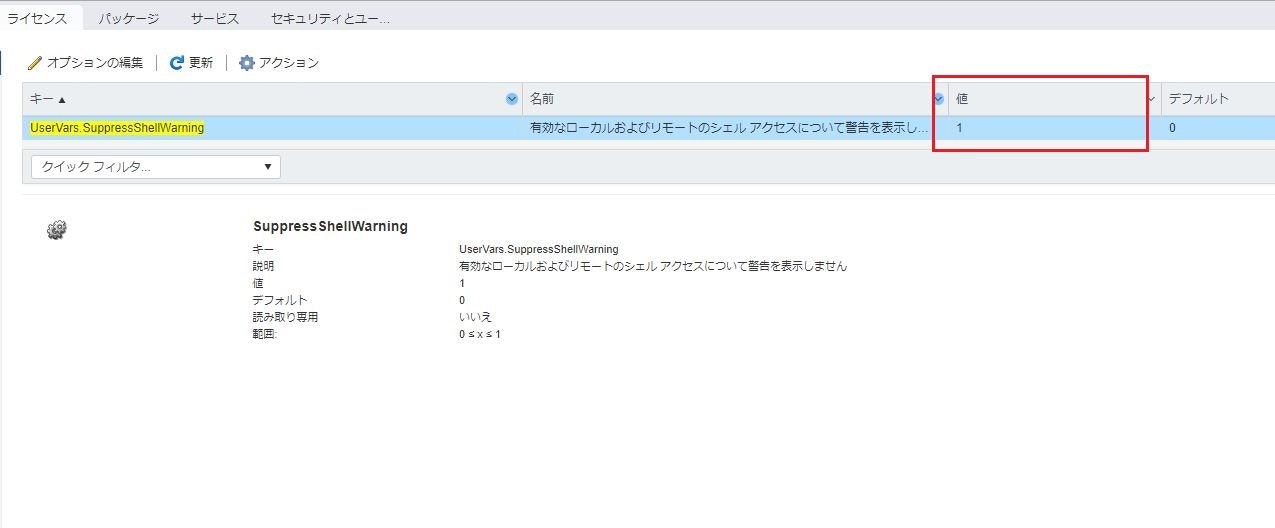The image size is (1275, 528).
Task: Switch to the ライセンス tab
Action: coord(39,18)
